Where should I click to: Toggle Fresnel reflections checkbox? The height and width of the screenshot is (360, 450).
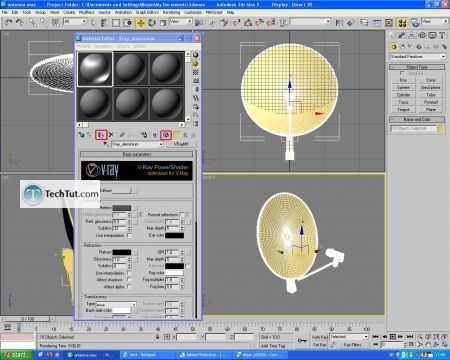tap(182, 214)
